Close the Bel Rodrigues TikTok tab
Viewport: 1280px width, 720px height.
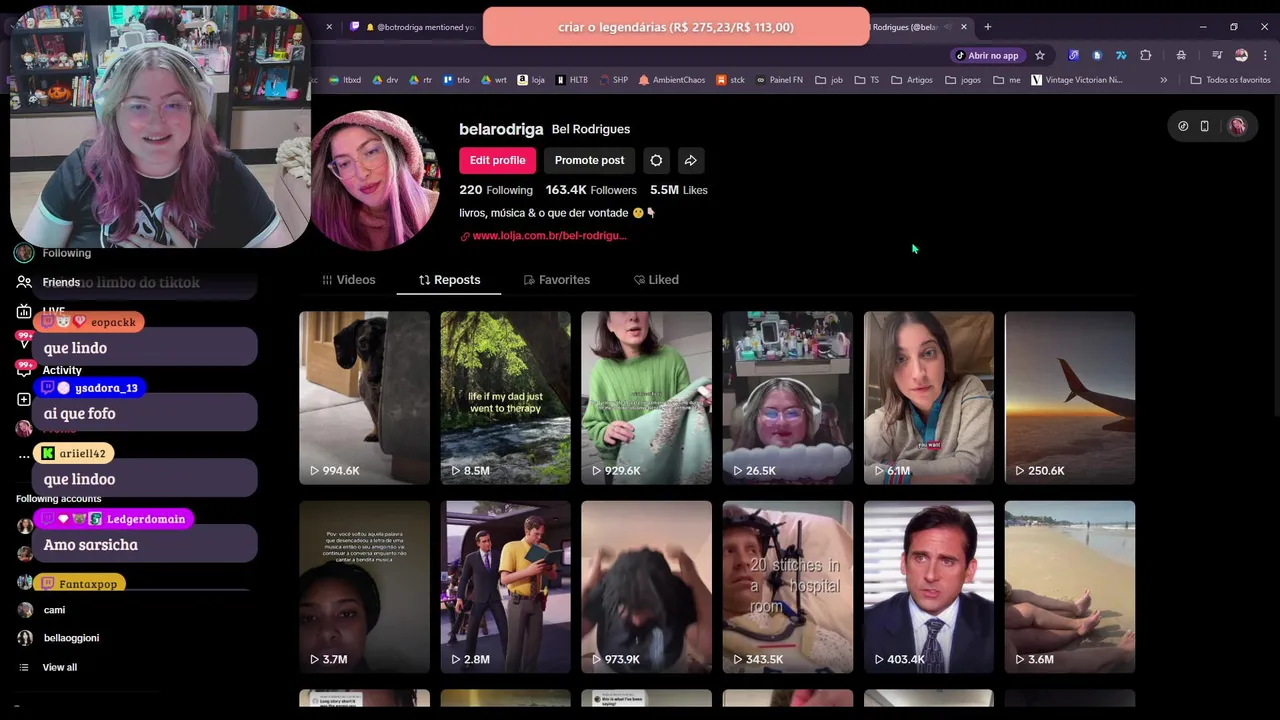(964, 27)
